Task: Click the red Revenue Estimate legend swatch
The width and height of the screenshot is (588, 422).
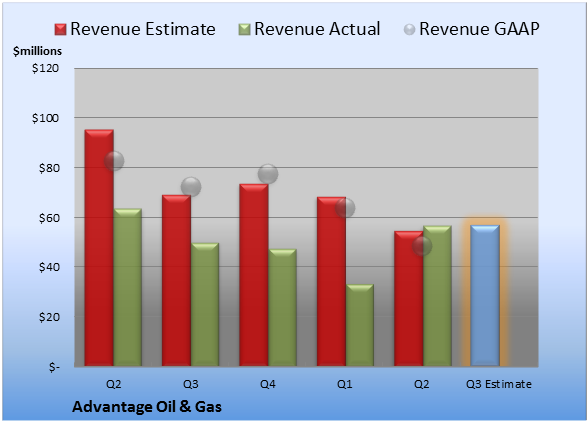Action: tap(60, 30)
